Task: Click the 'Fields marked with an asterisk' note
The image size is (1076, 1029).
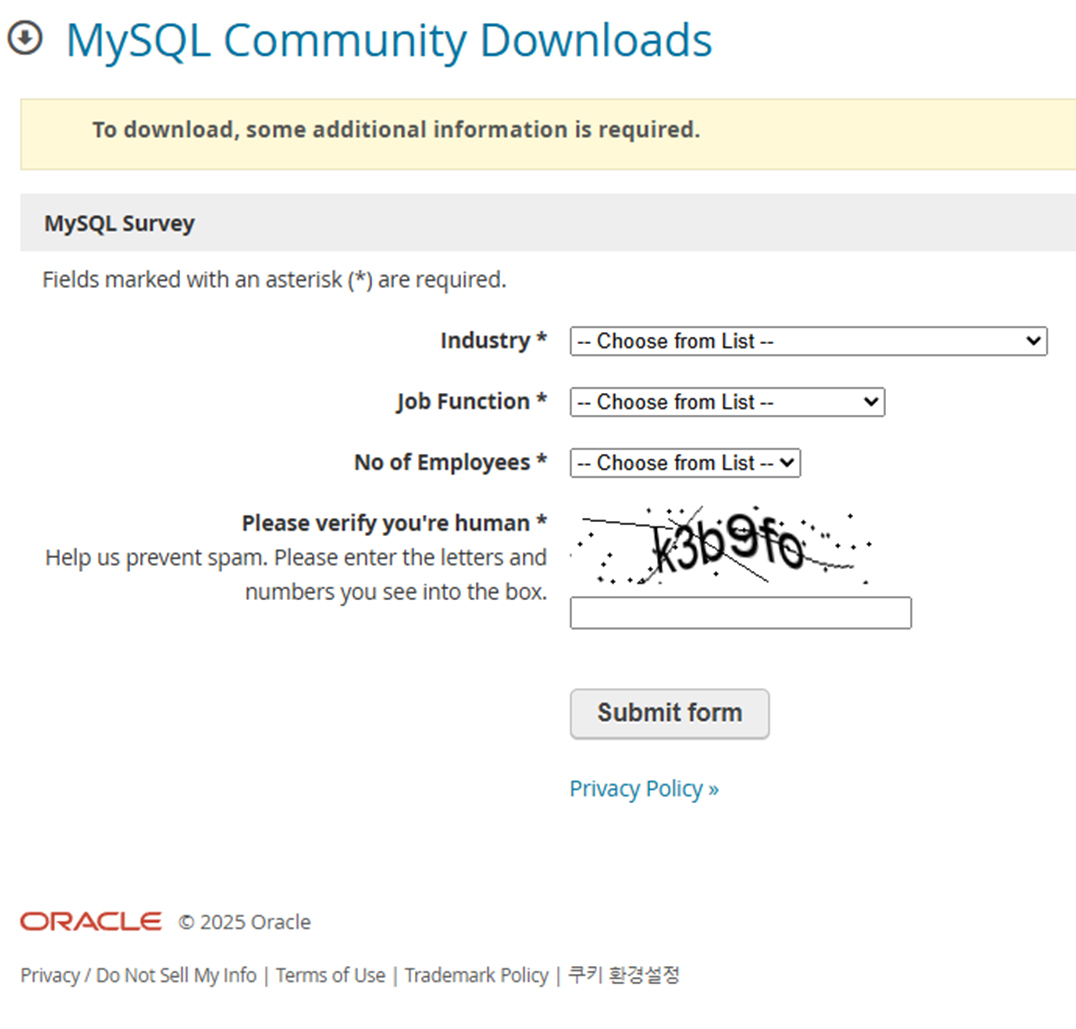Action: tap(274, 280)
